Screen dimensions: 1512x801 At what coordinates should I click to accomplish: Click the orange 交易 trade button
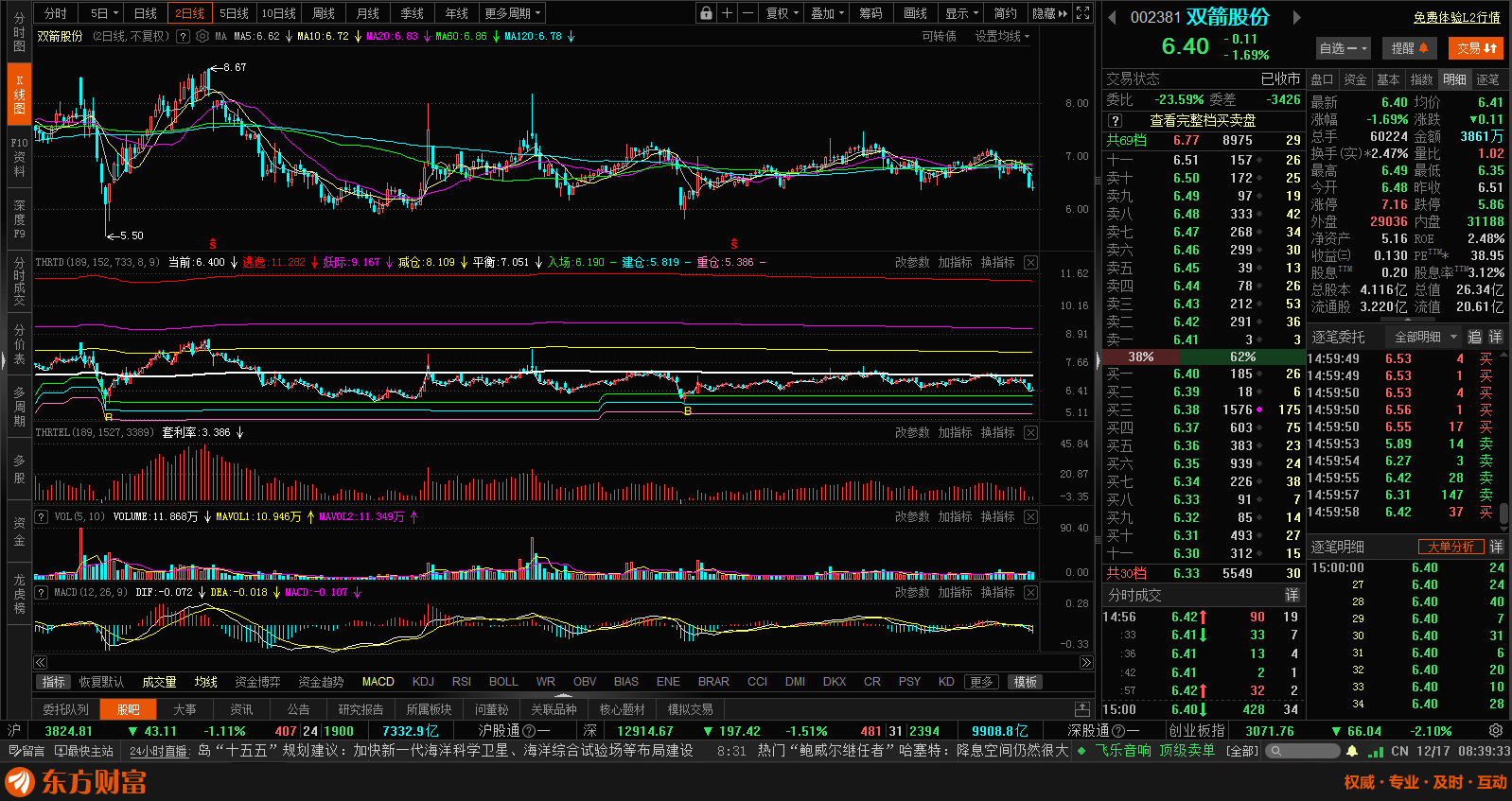click(x=1475, y=48)
